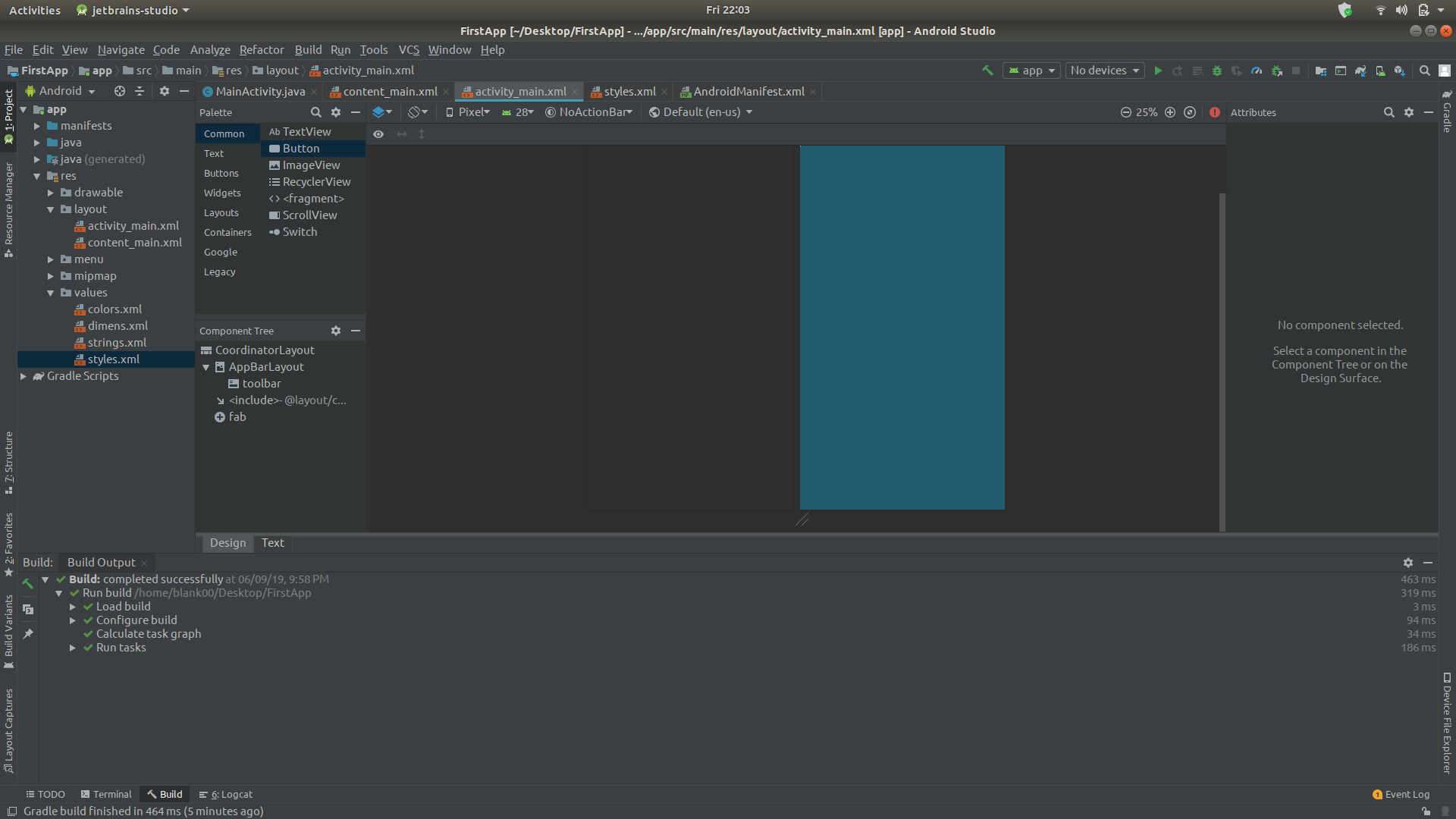
Task: Open API 28 version dropdown
Action: 518,112
